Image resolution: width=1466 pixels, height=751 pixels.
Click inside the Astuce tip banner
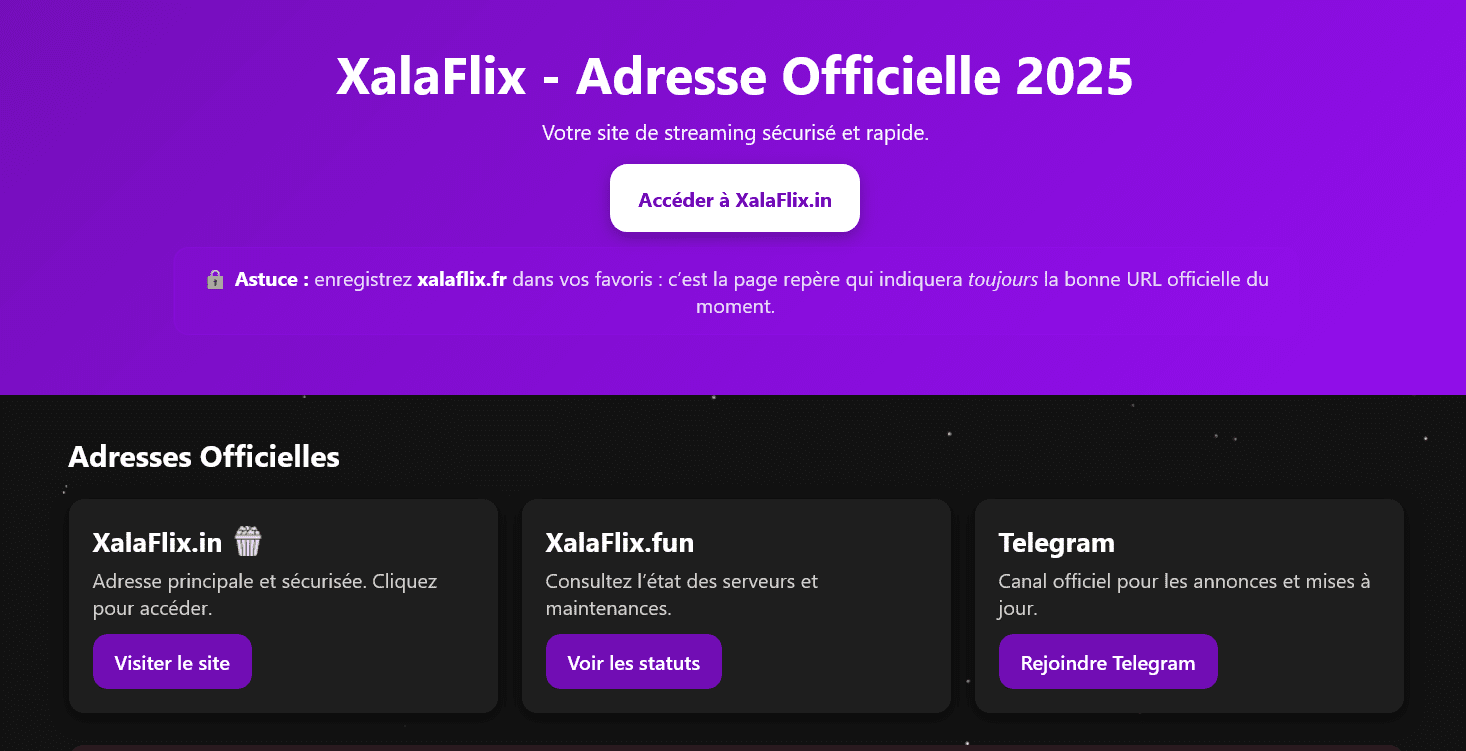tap(735, 291)
